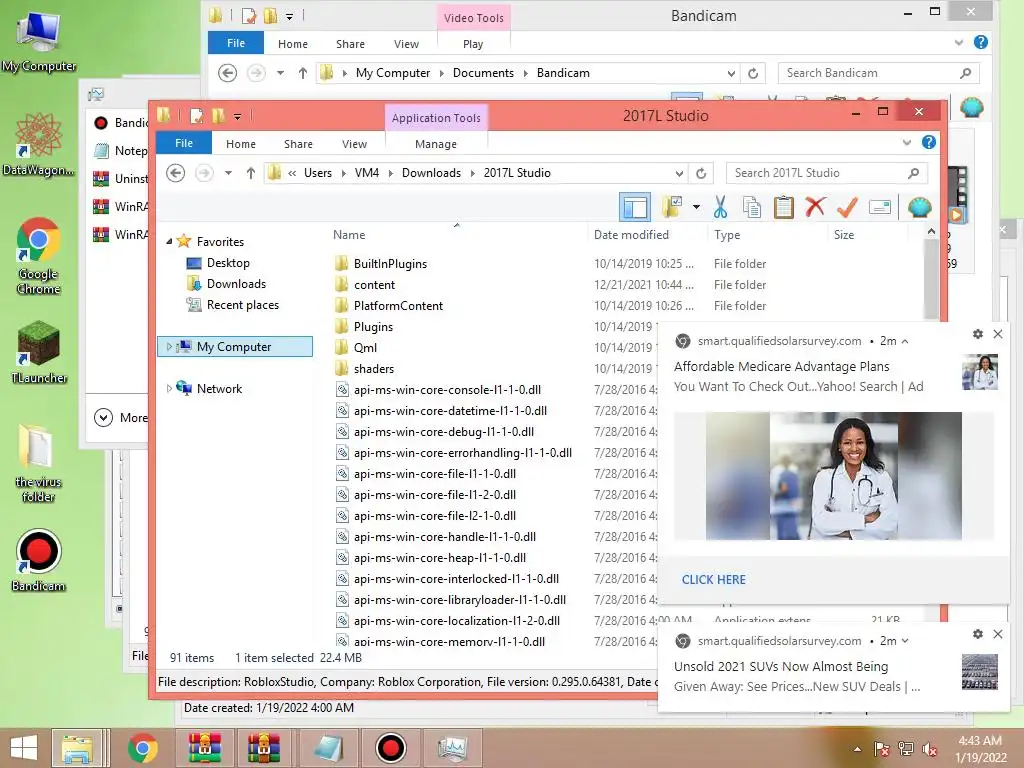Open Share tab in 2017L Studio window
Screen dimensions: 1024x768
[x=298, y=144]
